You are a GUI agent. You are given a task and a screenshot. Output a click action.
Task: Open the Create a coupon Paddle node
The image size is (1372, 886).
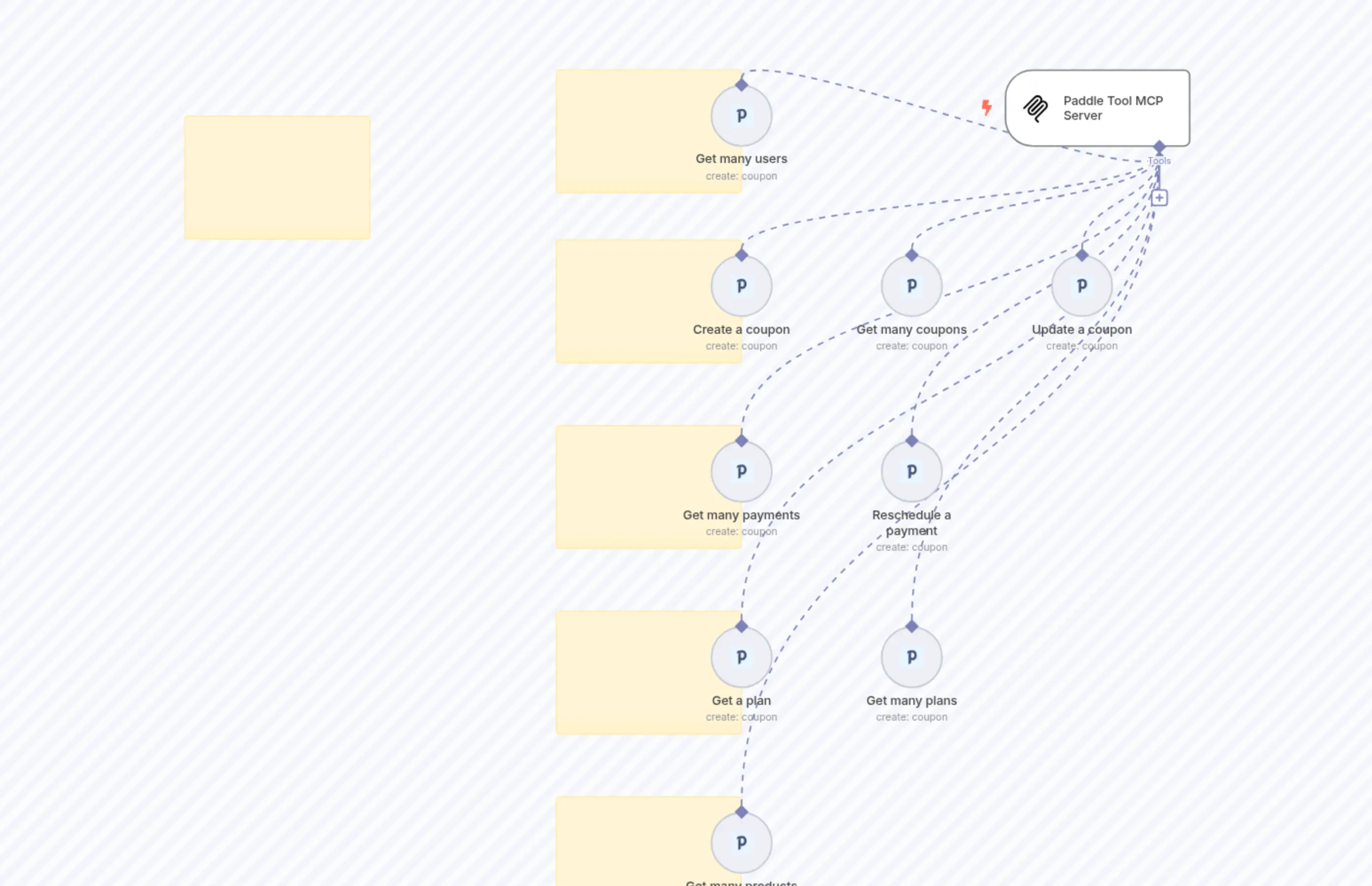pyautogui.click(x=742, y=285)
